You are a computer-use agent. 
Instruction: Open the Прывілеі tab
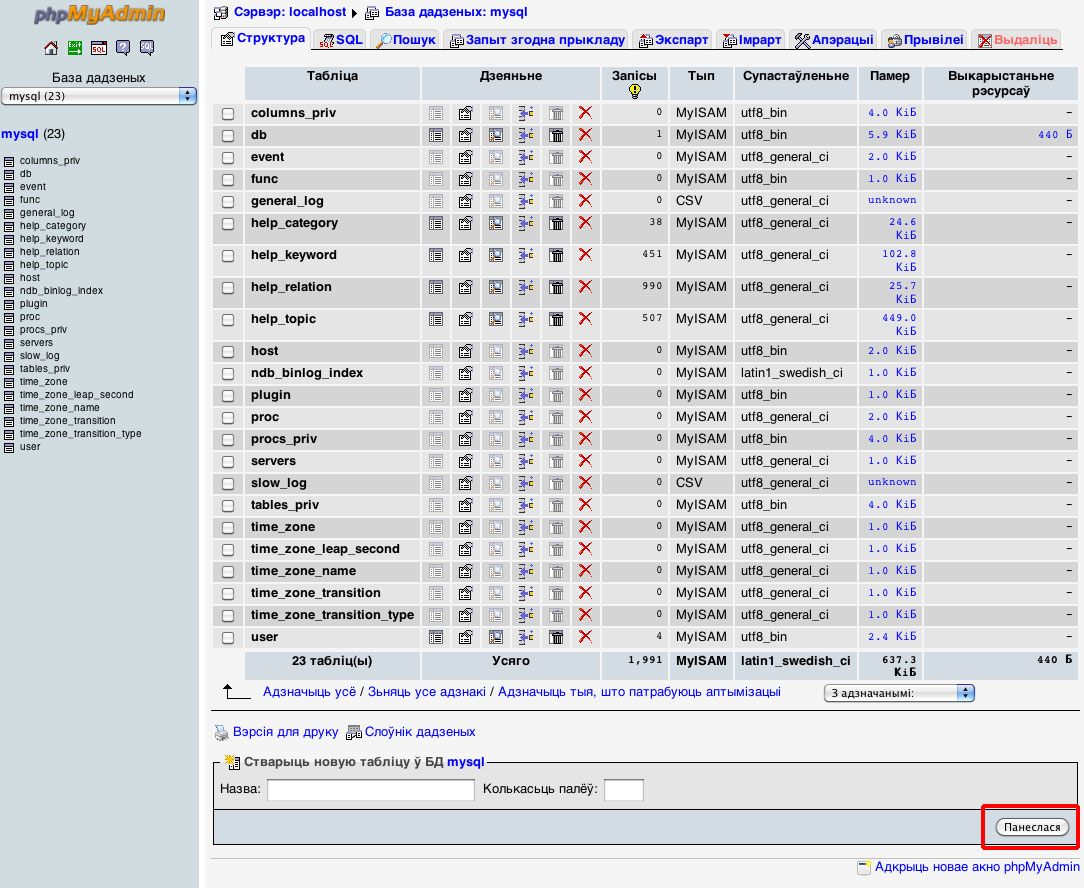point(926,40)
